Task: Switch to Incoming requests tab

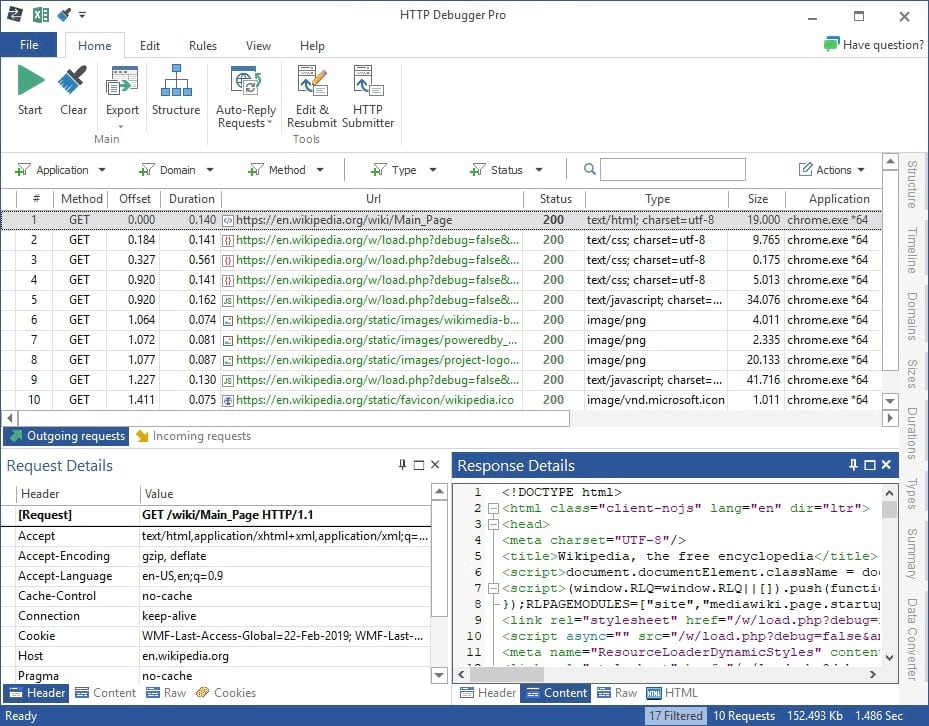Action: click(192, 436)
